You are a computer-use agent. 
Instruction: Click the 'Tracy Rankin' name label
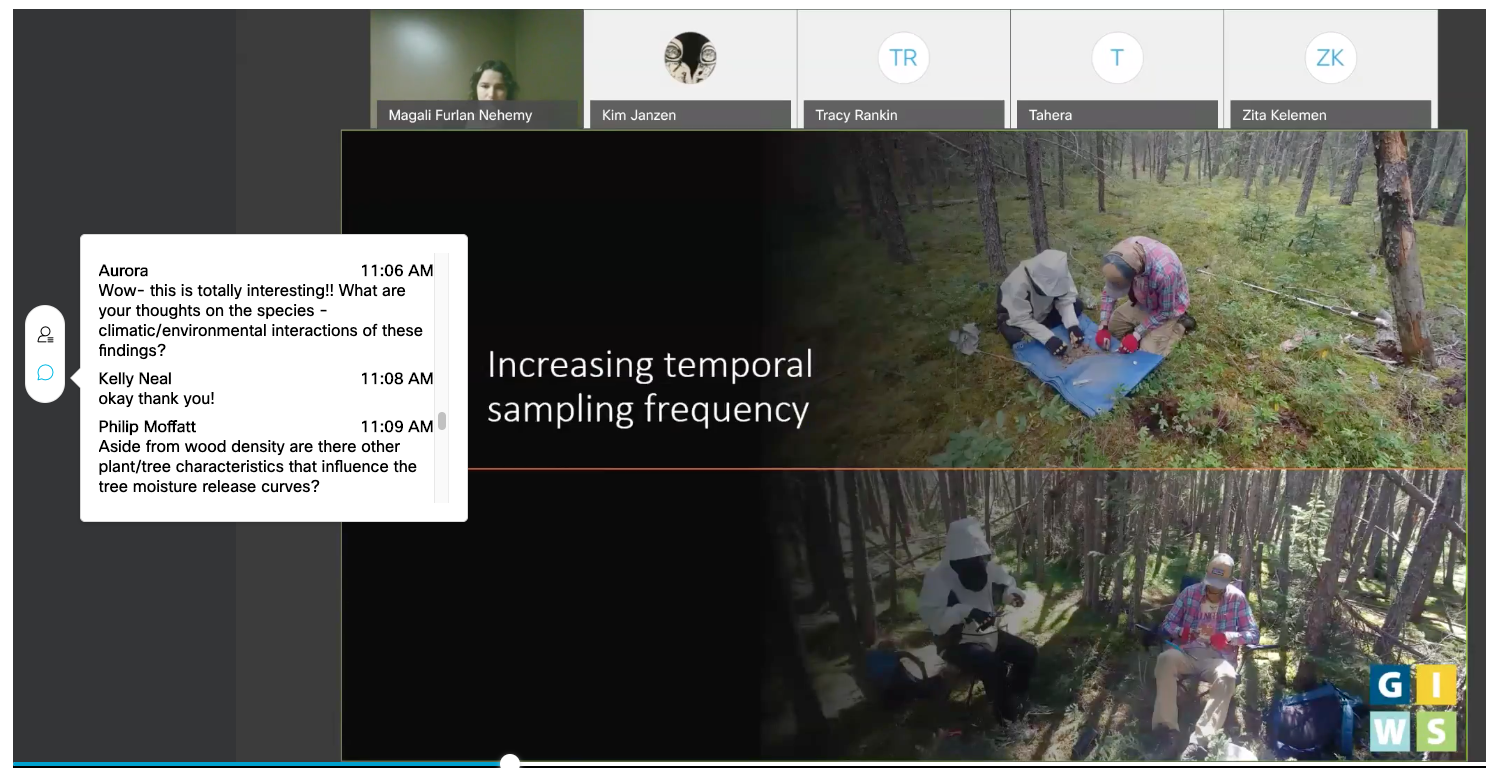pyautogui.click(x=856, y=115)
